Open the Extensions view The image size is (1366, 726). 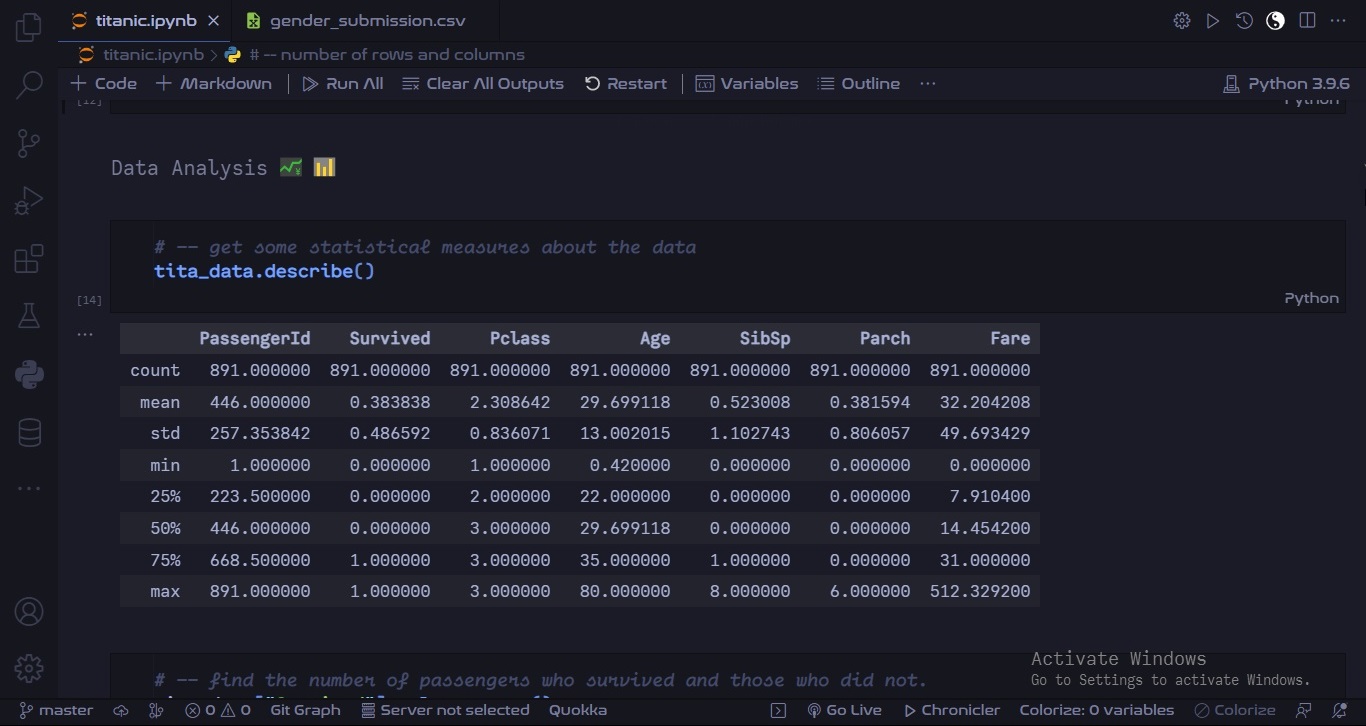coord(29,259)
